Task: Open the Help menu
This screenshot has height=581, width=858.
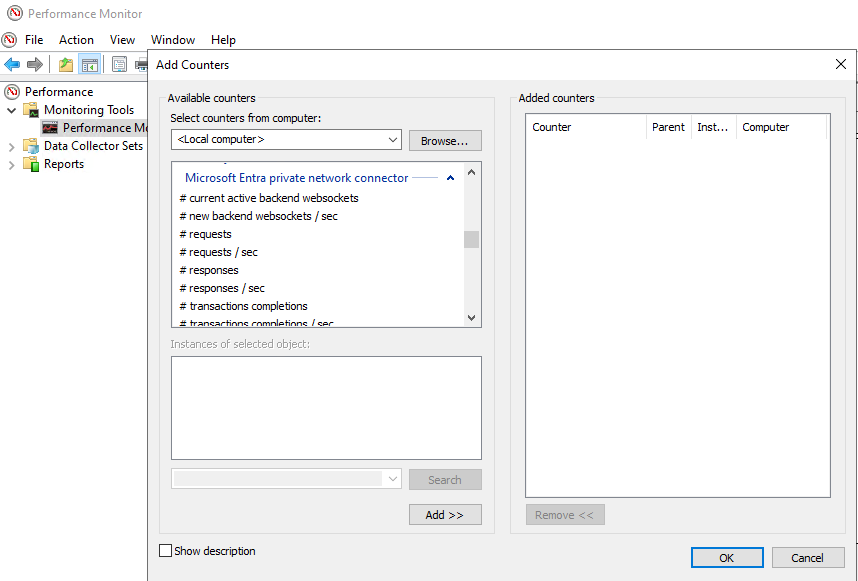Action: tap(223, 40)
